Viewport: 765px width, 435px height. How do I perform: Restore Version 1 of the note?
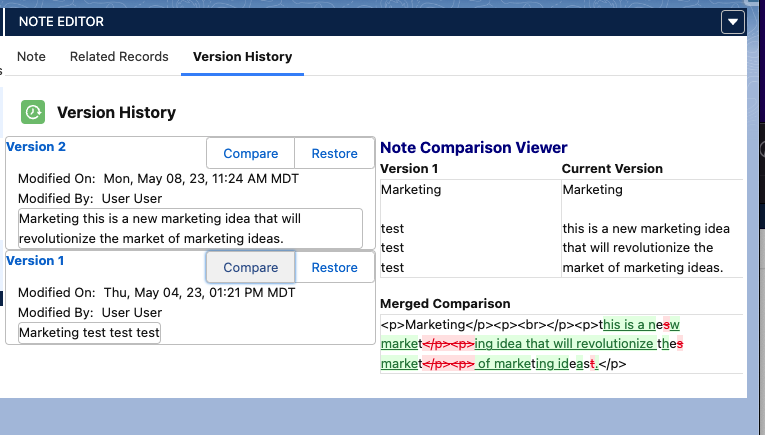tap(334, 267)
